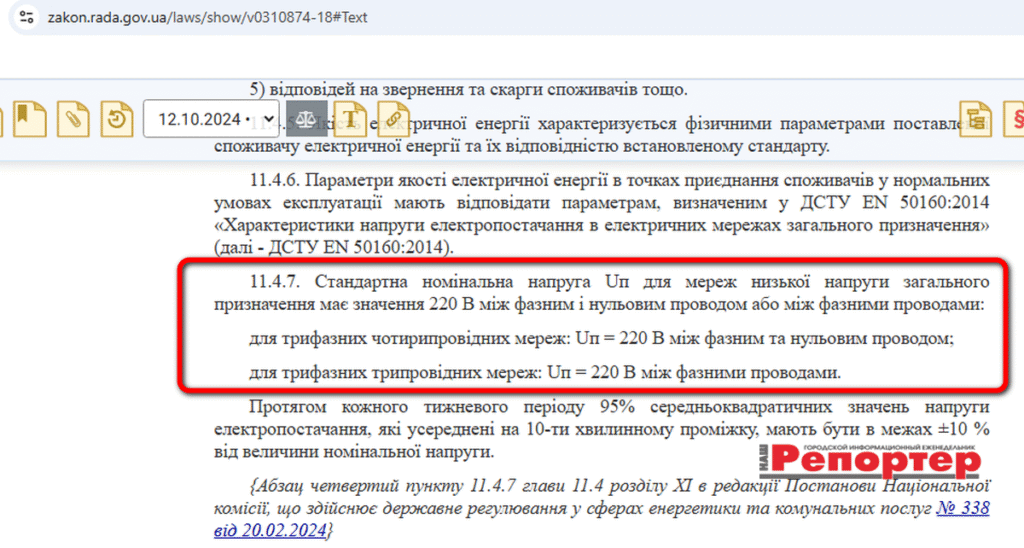The width and height of the screenshot is (1024, 548).
Task: Click the line 5) відповідей на звернення
Action: 468,89
